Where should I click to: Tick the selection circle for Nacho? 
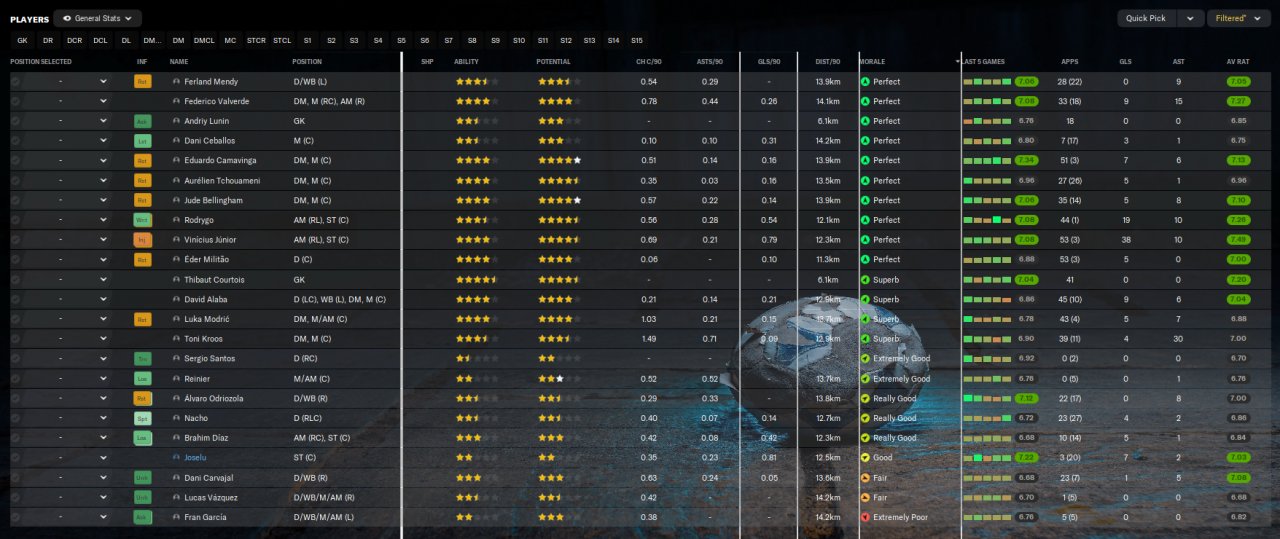coord(15,418)
